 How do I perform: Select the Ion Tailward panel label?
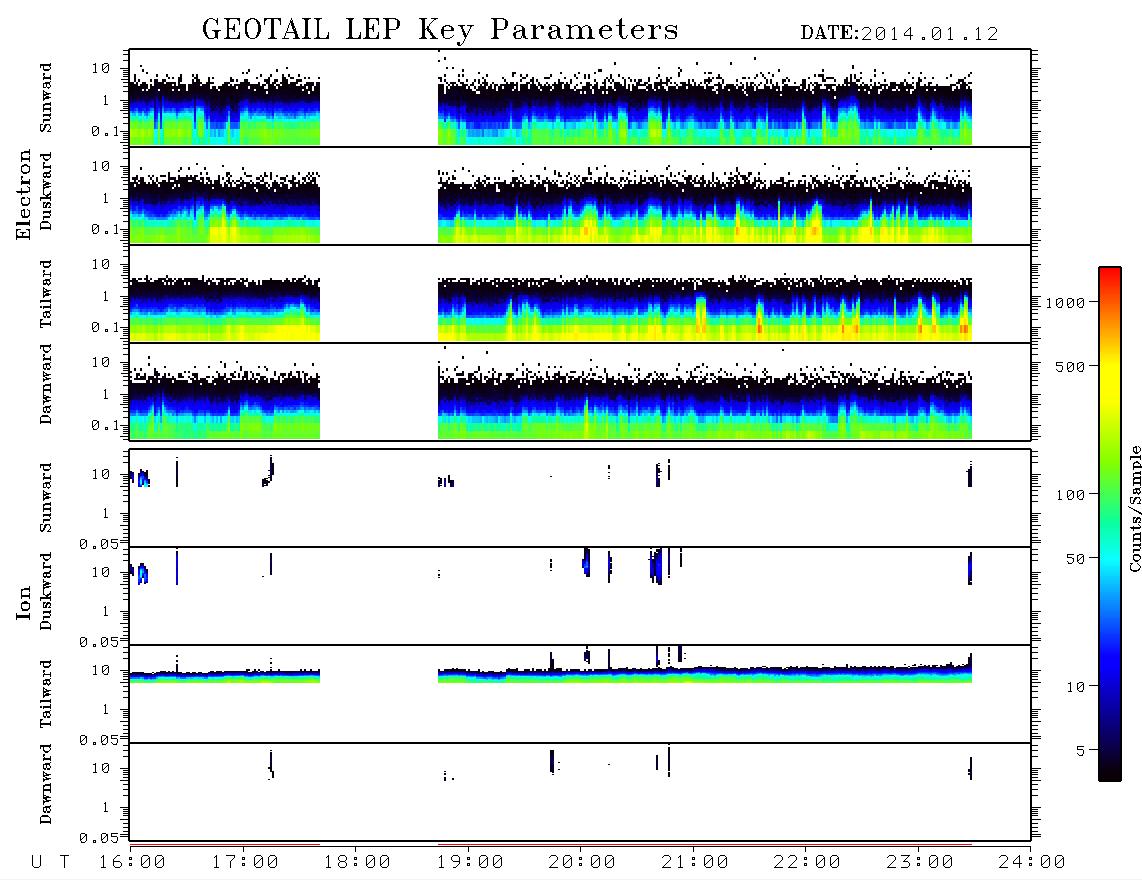(x=46, y=694)
